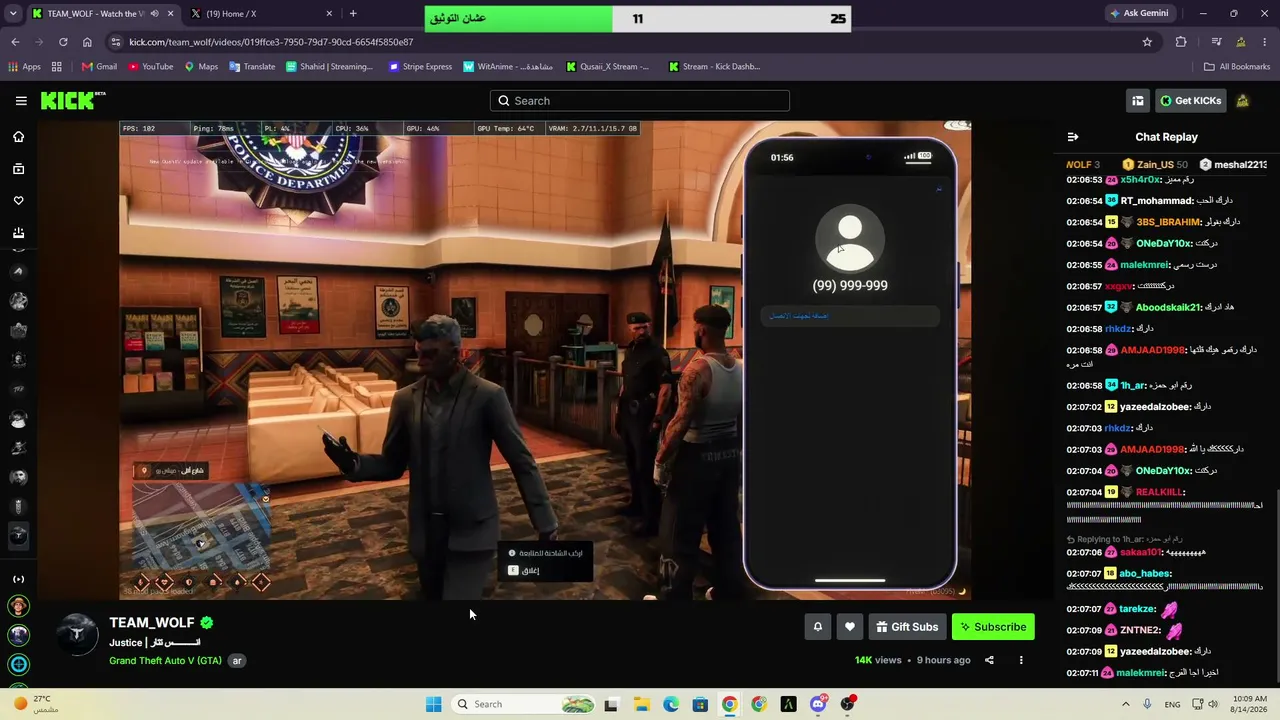Screen dimensions: 1280x720
Task: Open the Maps bookmark
Action: coord(201,67)
